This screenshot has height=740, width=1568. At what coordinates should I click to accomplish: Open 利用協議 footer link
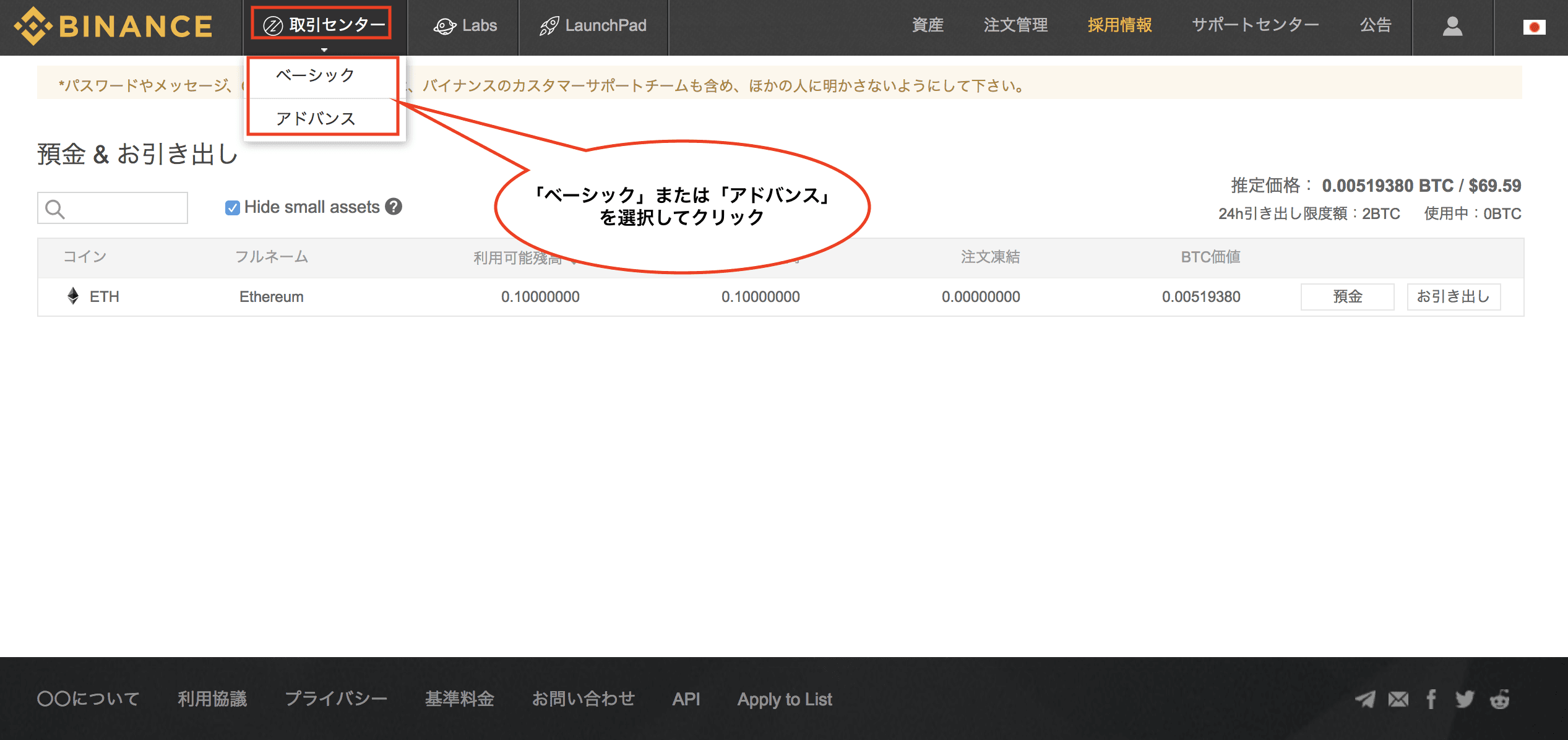[212, 699]
